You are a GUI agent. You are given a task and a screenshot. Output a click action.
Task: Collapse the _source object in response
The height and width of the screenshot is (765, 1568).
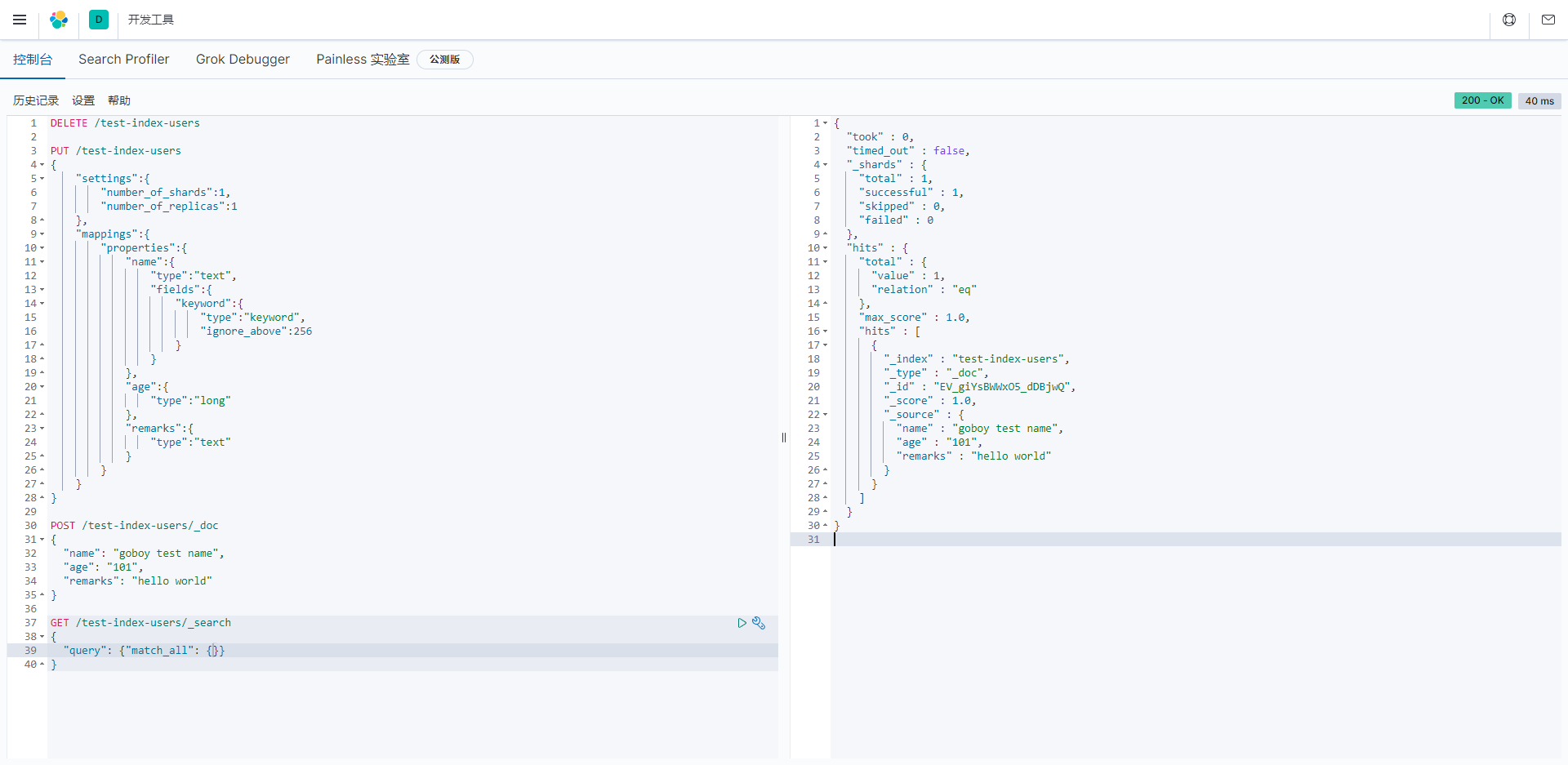[x=825, y=415]
